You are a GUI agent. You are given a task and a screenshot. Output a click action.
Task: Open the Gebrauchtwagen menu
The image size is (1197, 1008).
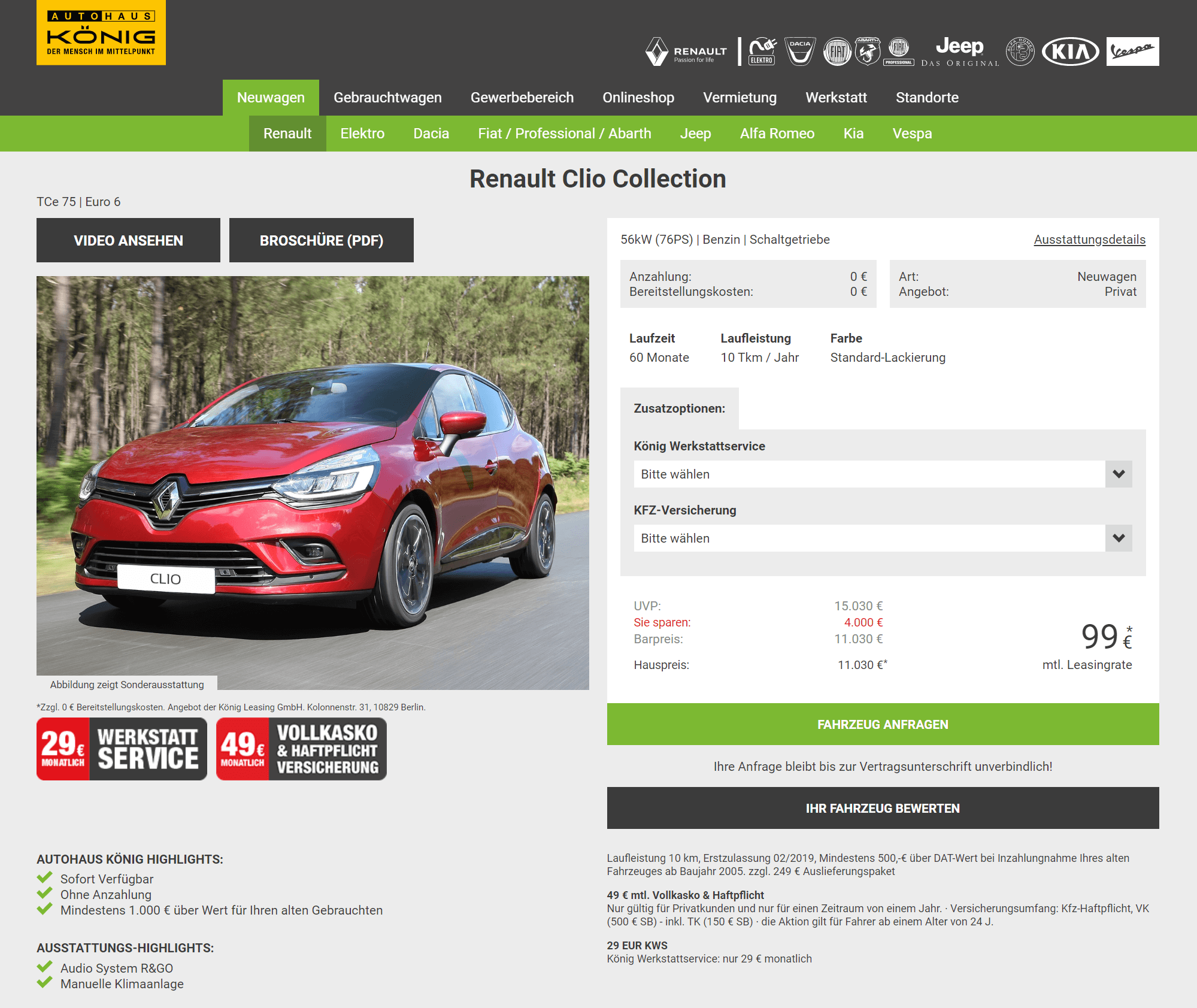(387, 98)
